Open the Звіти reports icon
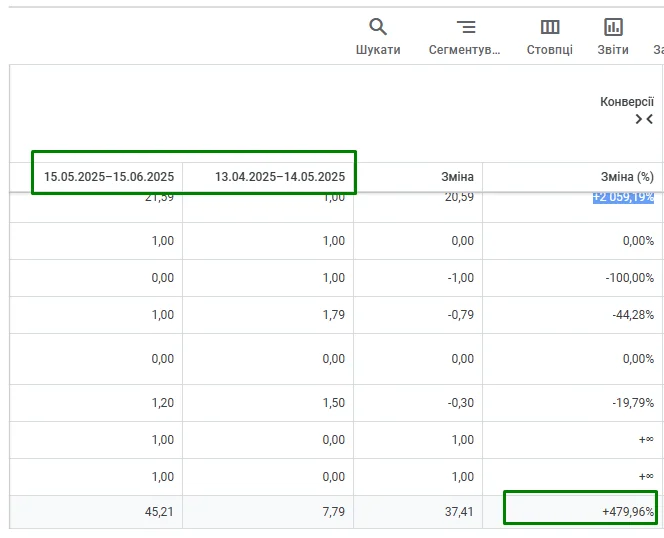This screenshot has height=538, width=664. pos(613,37)
